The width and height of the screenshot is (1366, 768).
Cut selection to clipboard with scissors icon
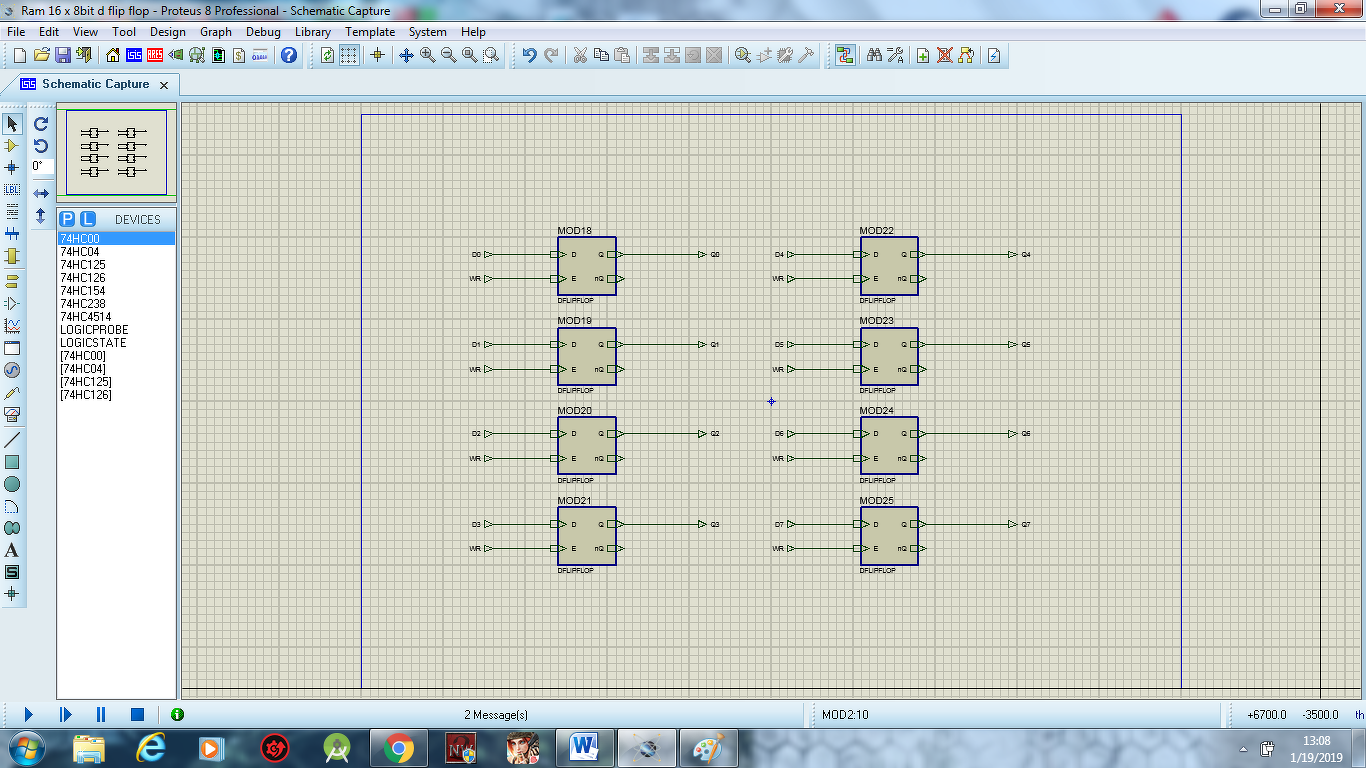tap(579, 55)
